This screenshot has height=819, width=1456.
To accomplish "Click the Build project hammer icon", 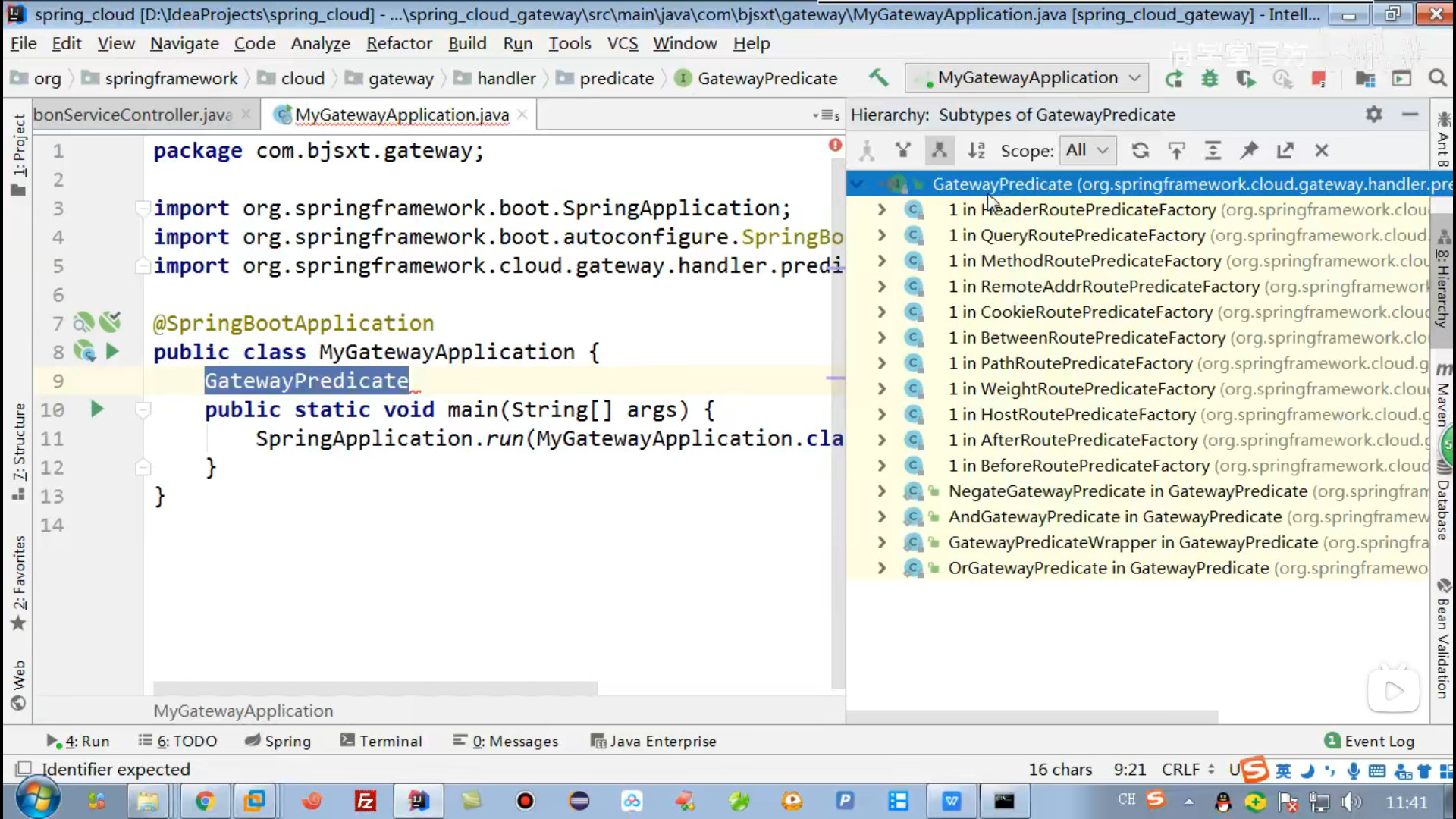I will [x=878, y=78].
